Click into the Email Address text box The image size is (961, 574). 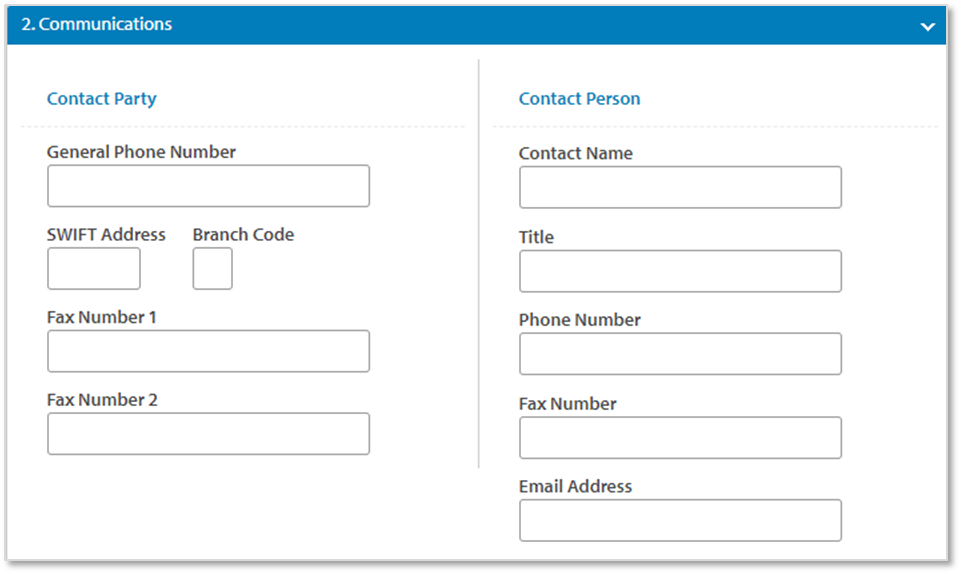(680, 521)
